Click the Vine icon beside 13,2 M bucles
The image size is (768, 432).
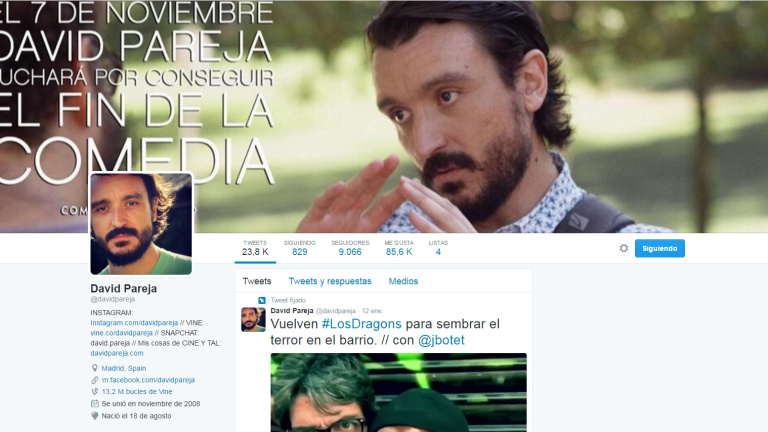click(x=95, y=392)
